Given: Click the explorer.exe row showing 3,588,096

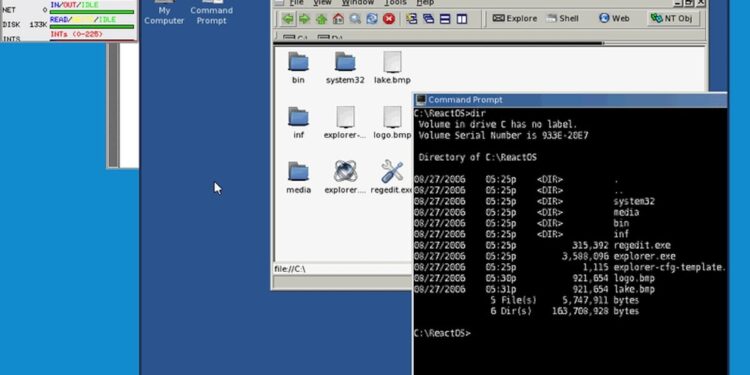Looking at the screenshot, I should (545, 256).
